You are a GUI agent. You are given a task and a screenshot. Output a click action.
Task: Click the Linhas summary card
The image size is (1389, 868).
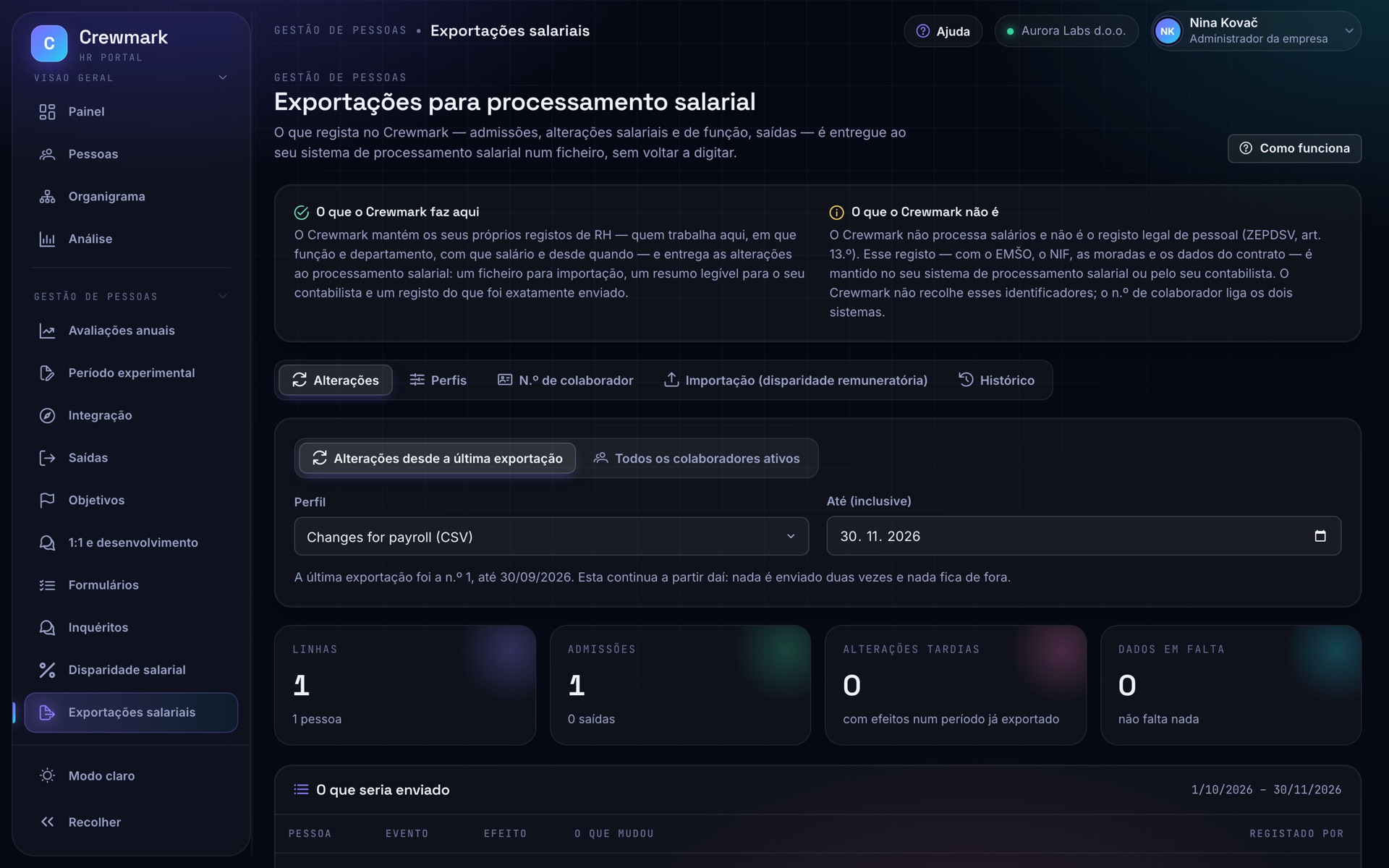[405, 685]
